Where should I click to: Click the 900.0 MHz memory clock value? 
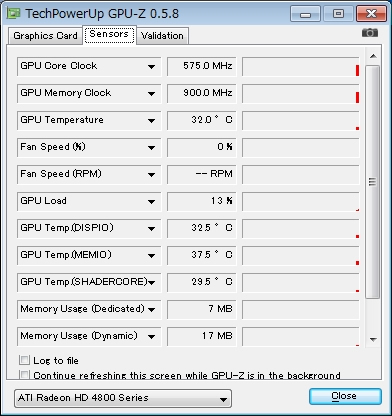click(202, 93)
